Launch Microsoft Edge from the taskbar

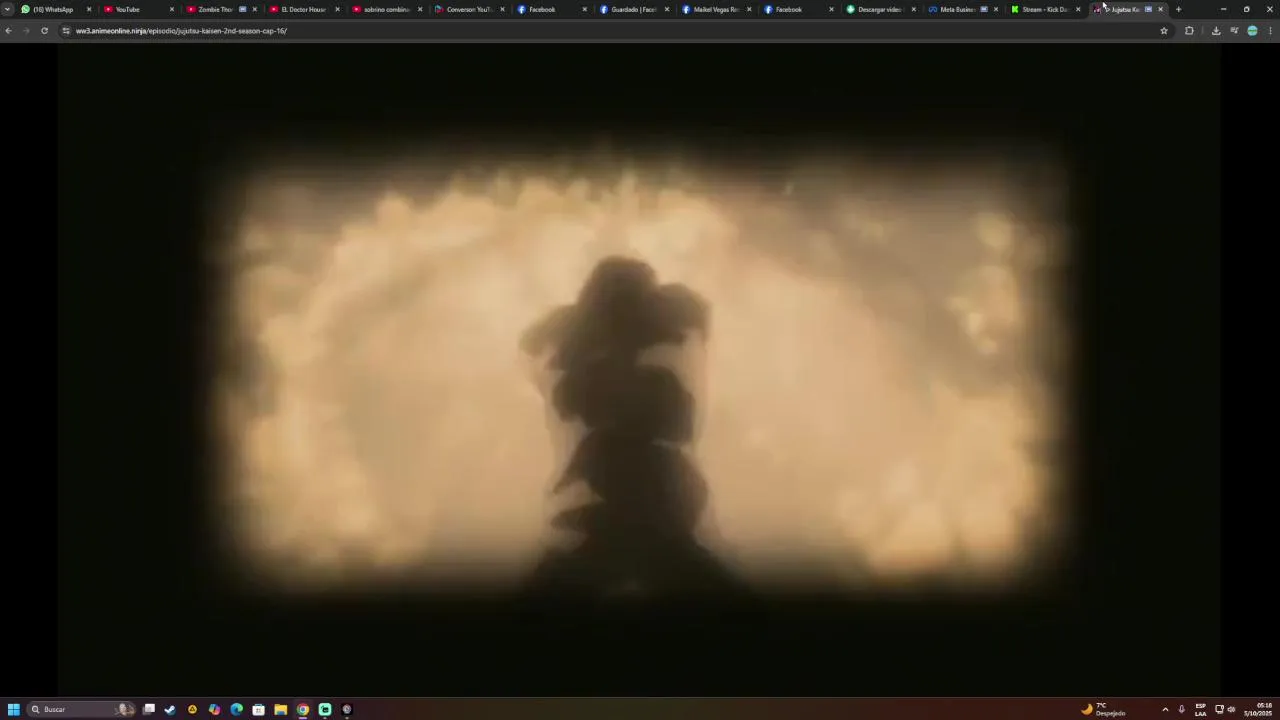pos(236,709)
